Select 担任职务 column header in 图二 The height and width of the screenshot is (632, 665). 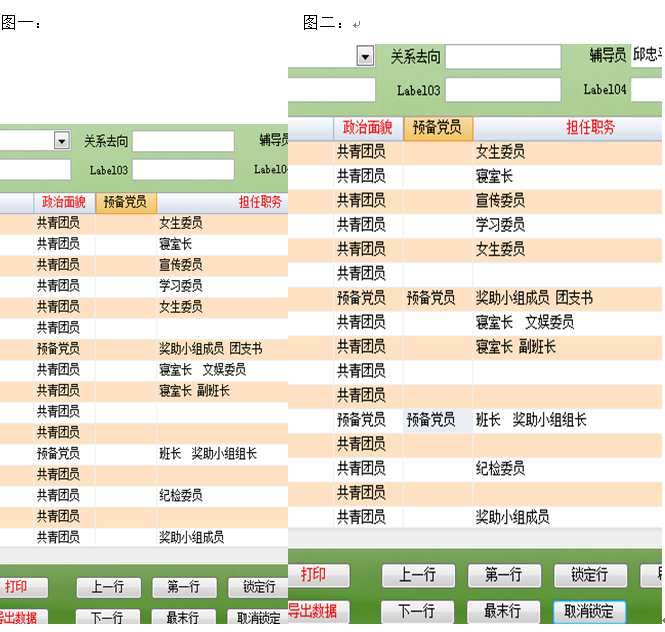point(567,128)
